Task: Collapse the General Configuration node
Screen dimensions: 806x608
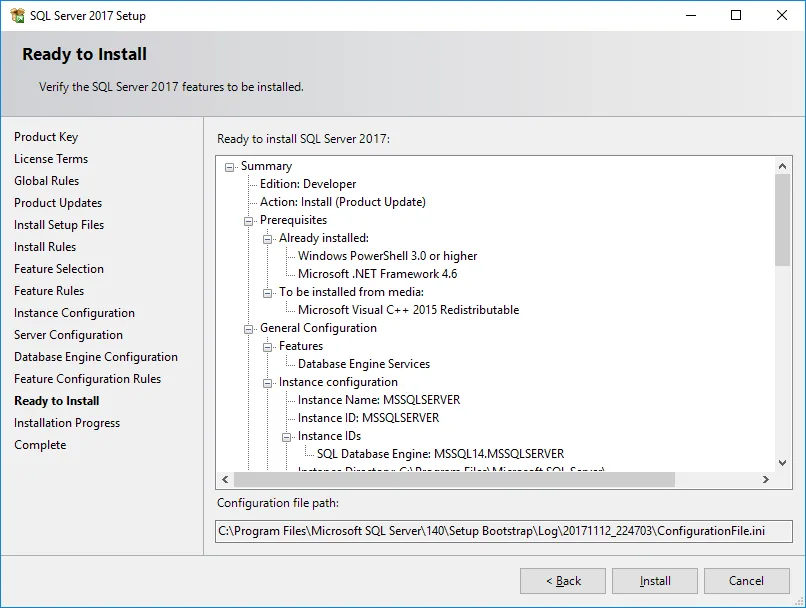Action: [248, 329]
